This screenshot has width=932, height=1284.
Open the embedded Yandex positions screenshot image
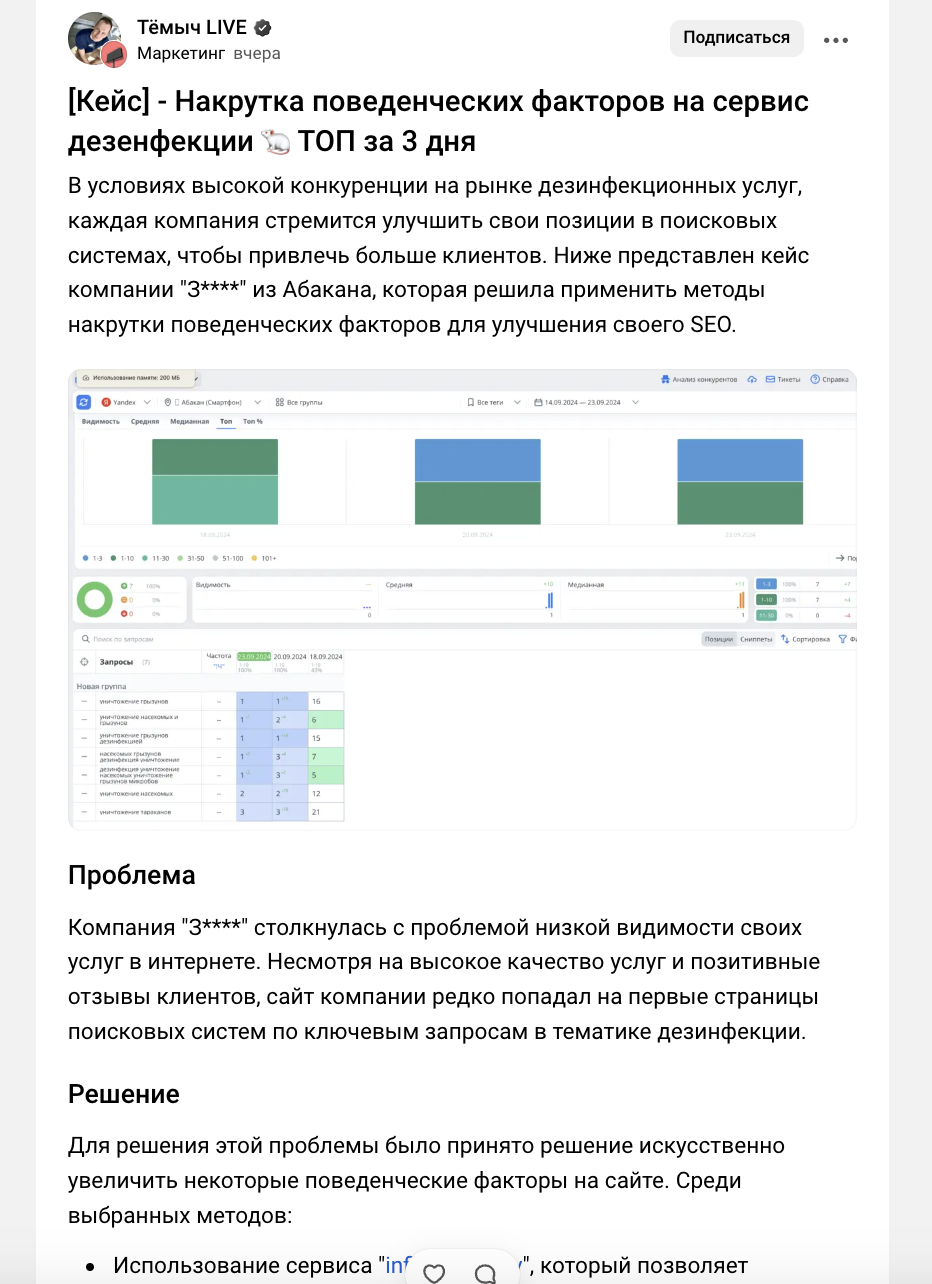[x=462, y=599]
